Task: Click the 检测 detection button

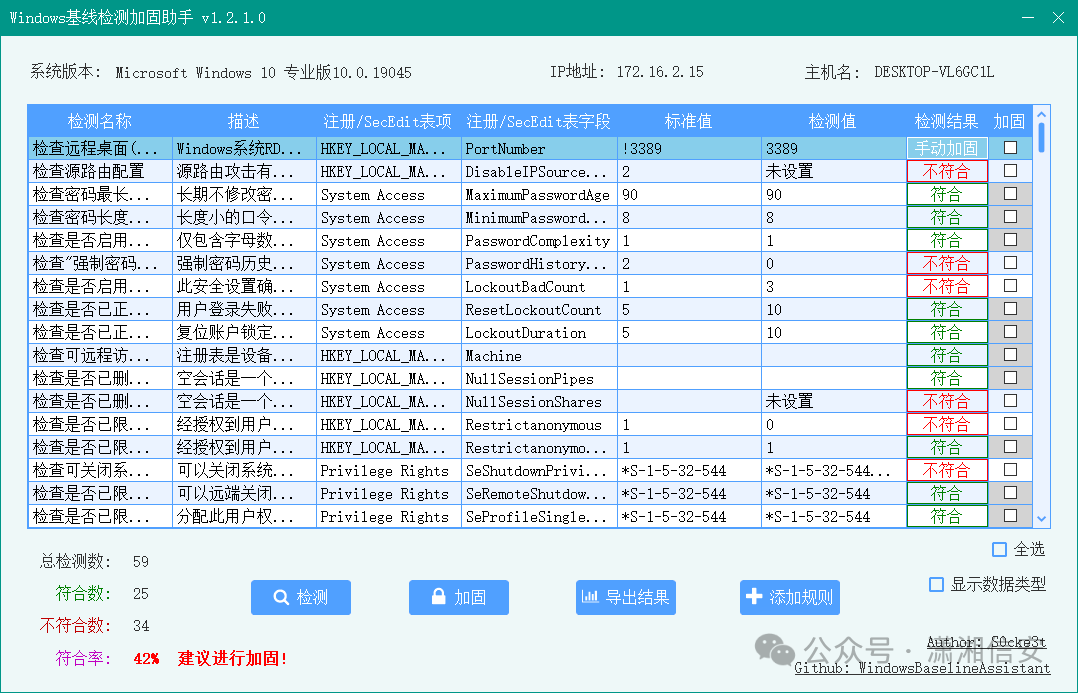Action: pyautogui.click(x=300, y=597)
